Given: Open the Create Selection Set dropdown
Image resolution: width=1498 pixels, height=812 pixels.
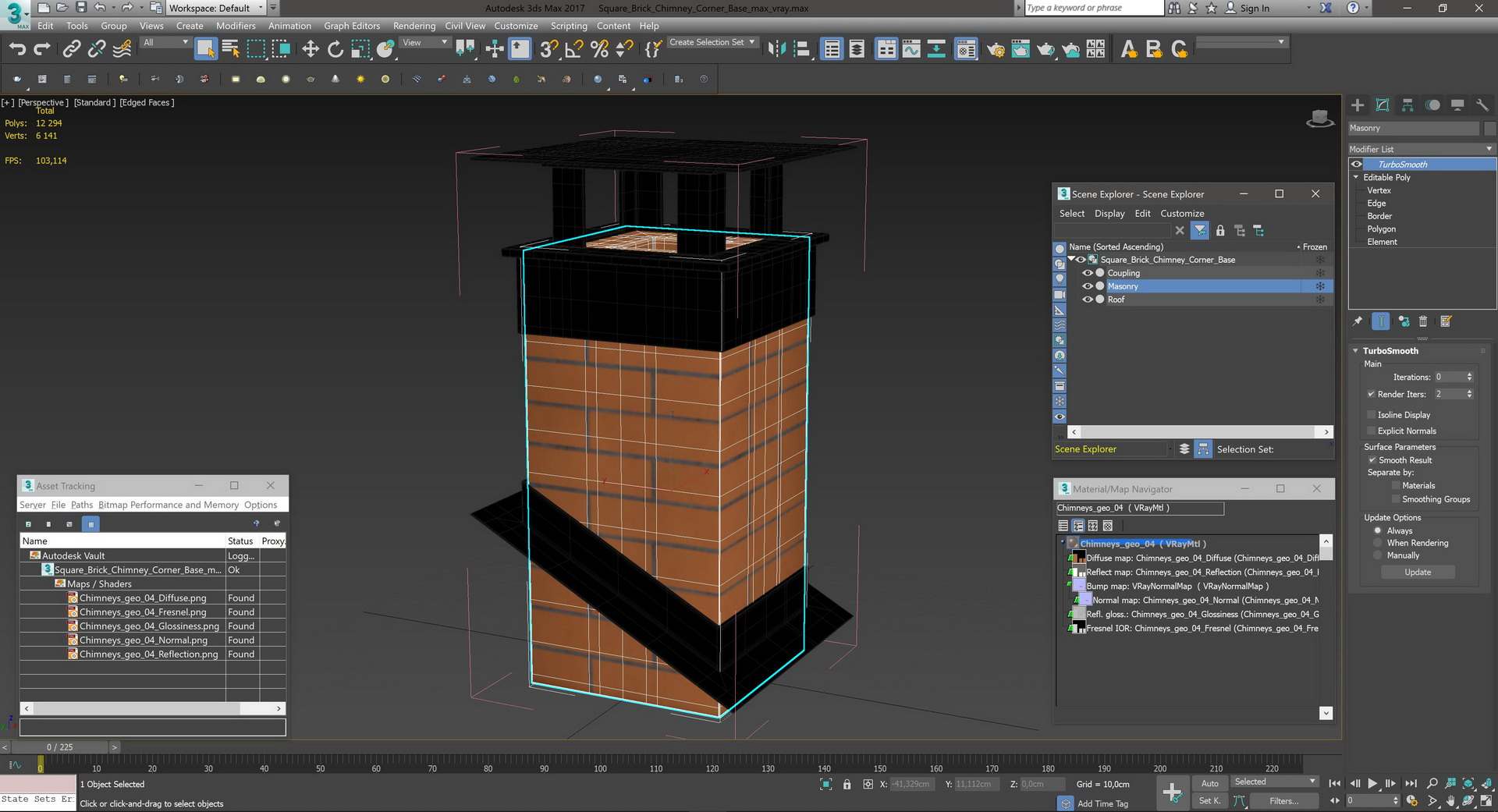Looking at the screenshot, I should (x=712, y=42).
